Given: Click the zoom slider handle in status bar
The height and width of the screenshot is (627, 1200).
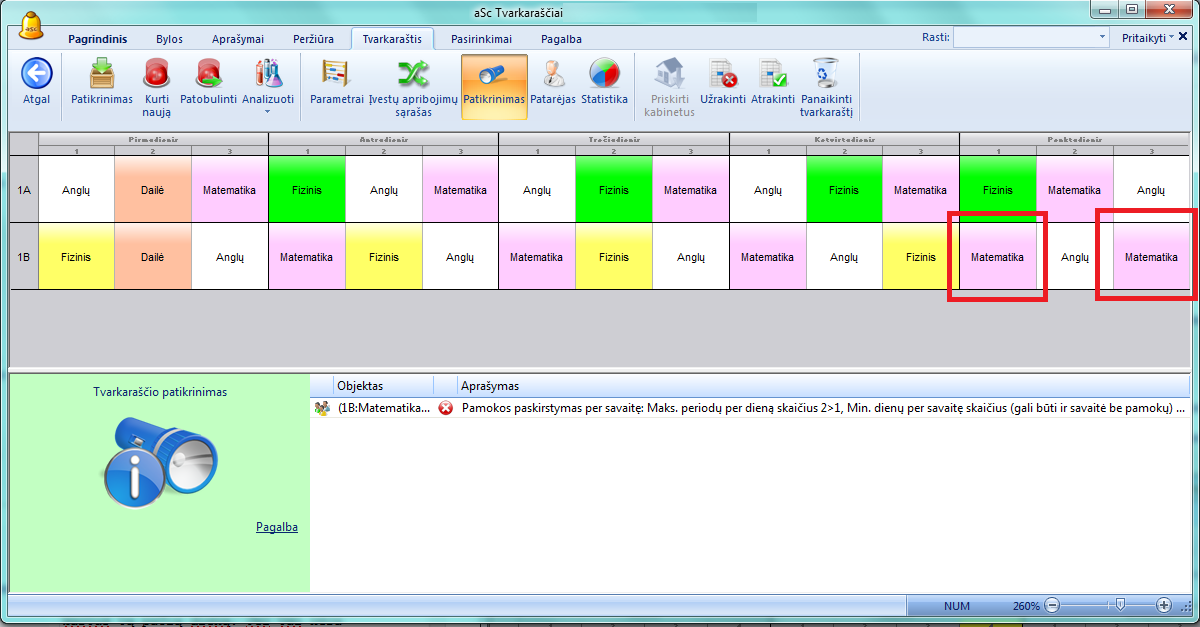Looking at the screenshot, I should [x=1121, y=605].
